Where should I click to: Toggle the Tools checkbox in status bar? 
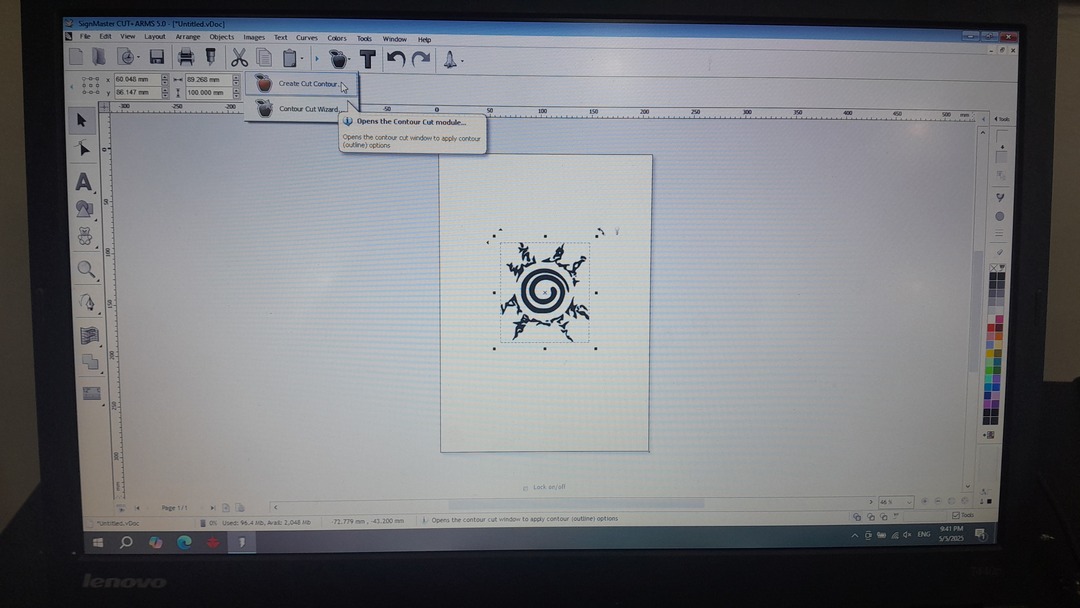(x=955, y=515)
